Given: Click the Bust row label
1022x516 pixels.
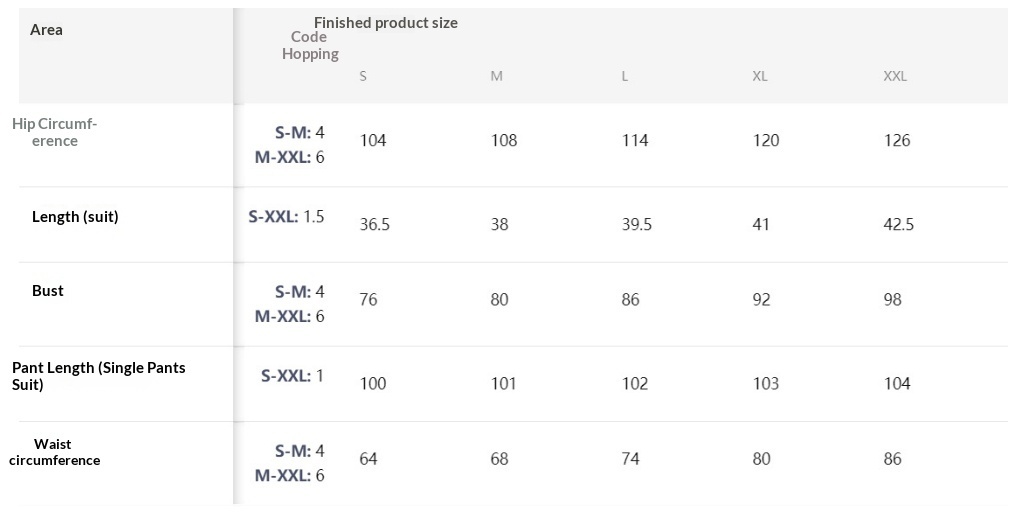Looking at the screenshot, I should (48, 291).
